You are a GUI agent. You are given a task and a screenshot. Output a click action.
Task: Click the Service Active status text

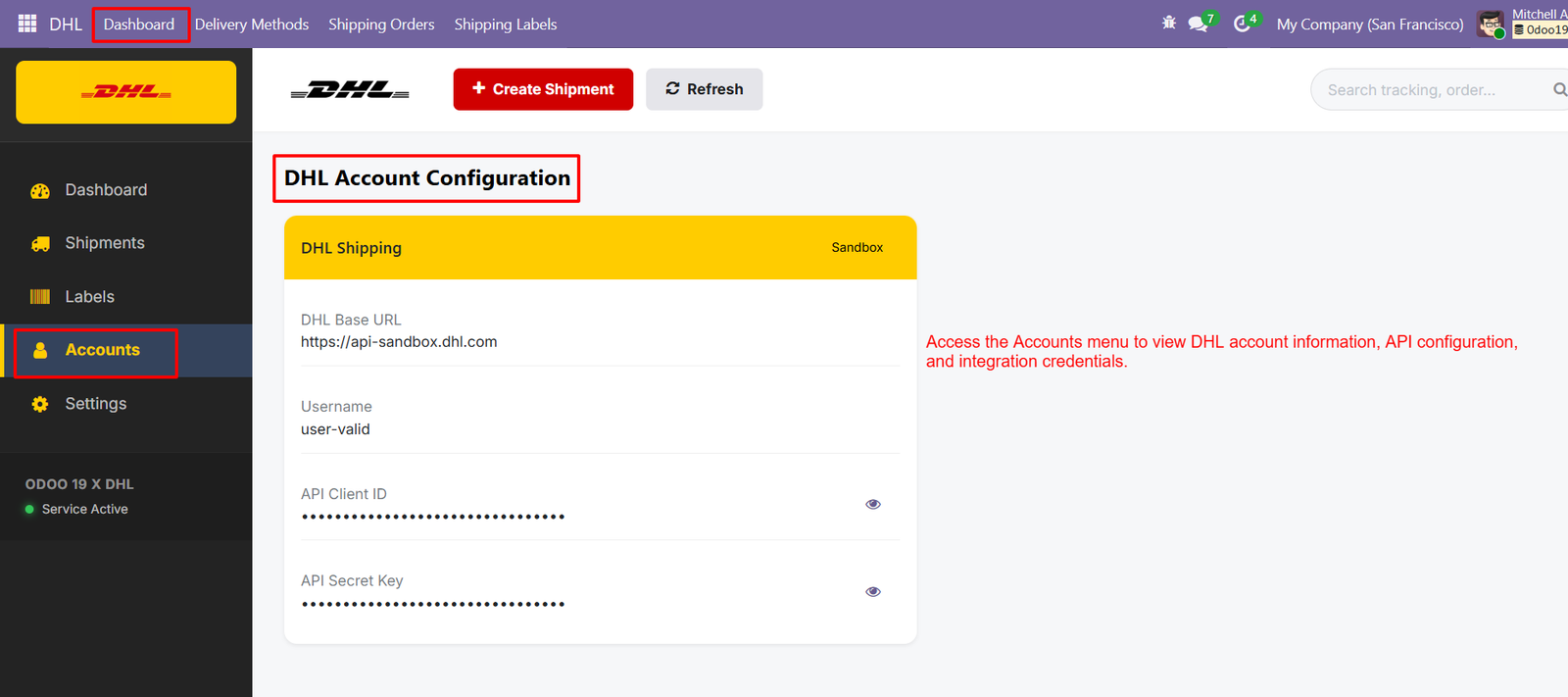(x=85, y=509)
